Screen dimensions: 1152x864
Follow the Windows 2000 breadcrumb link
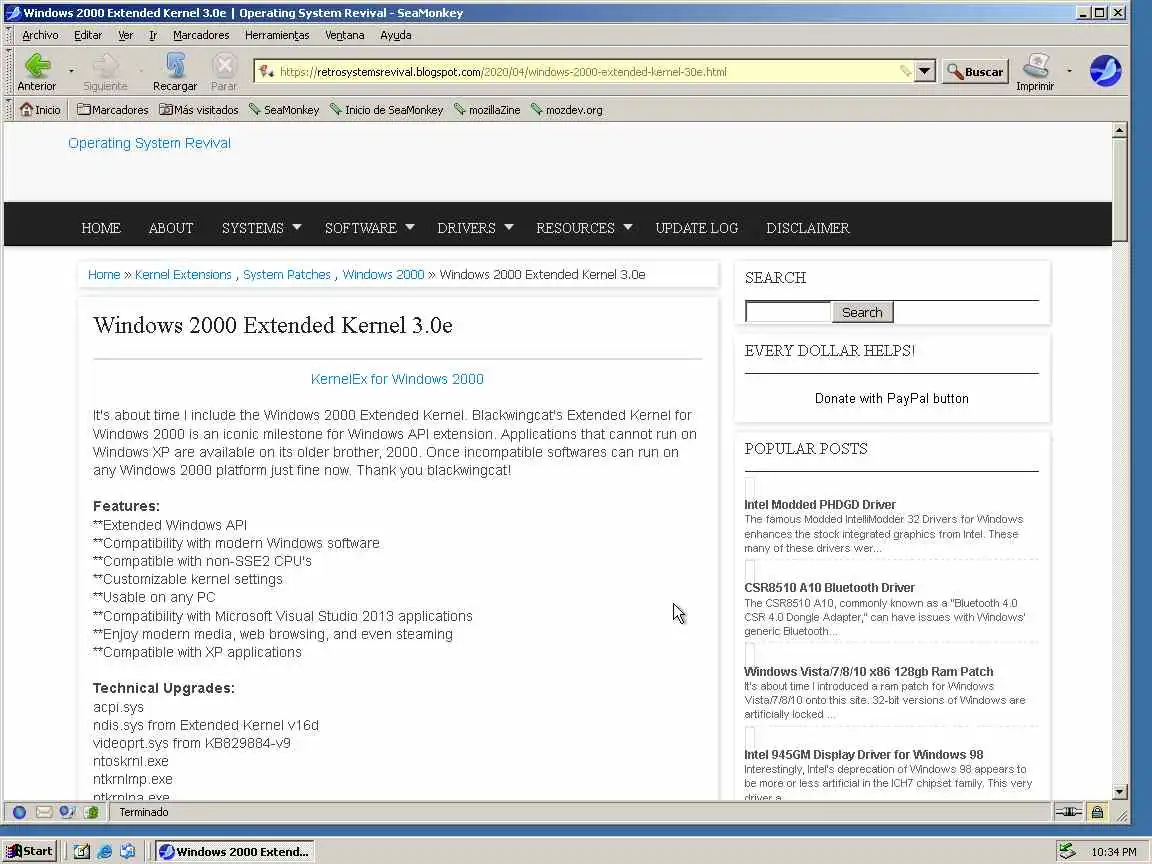point(383,275)
